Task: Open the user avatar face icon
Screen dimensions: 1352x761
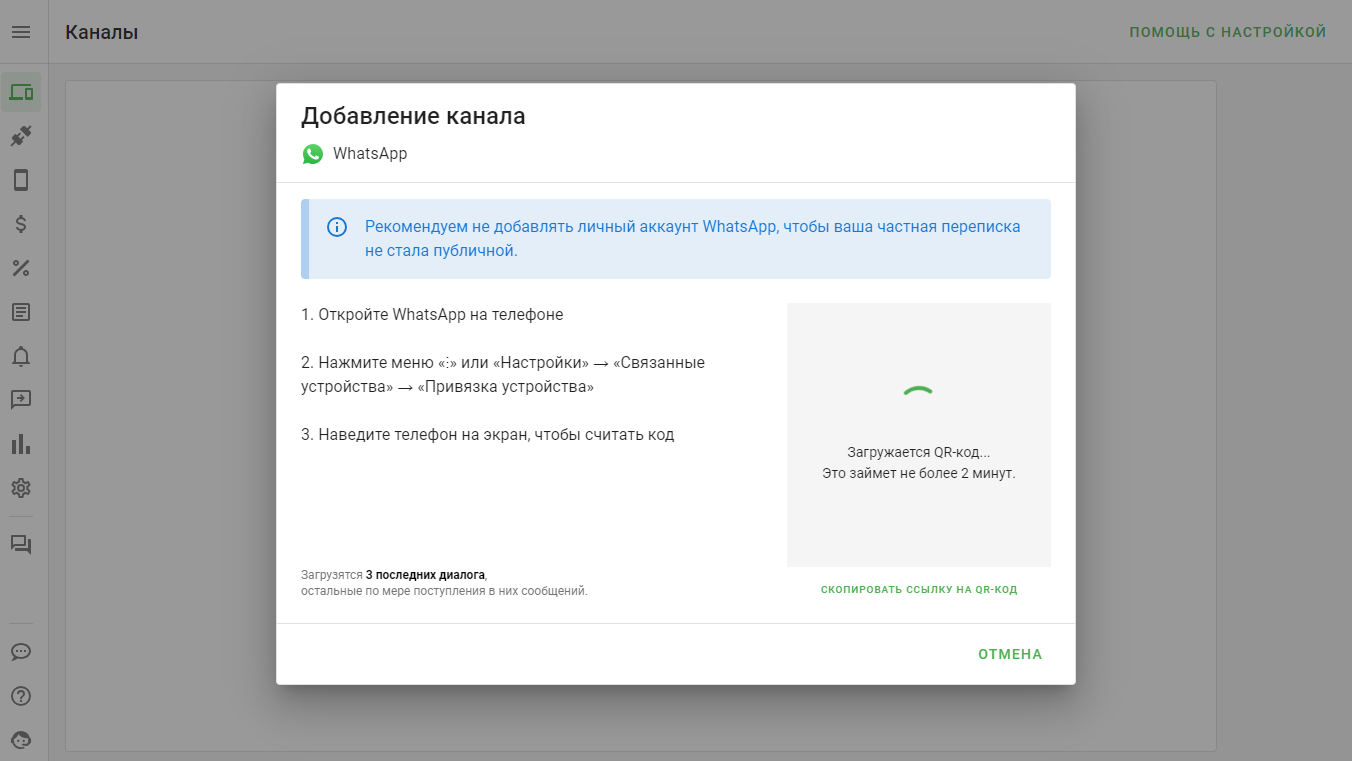Action: pos(21,740)
